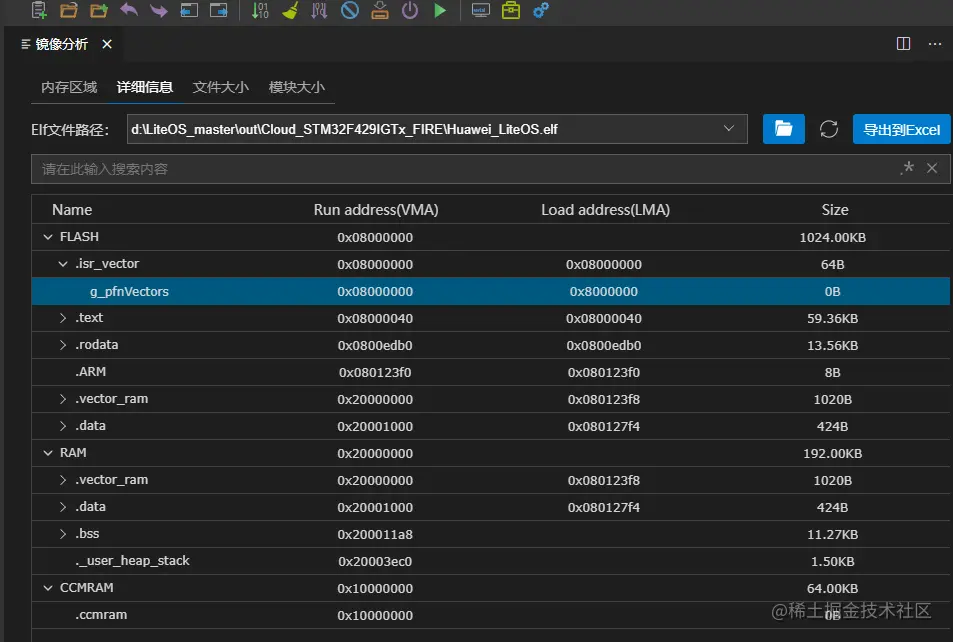This screenshot has width=953, height=642.
Task: Click the orange folder icon with green star
Action: [x=98, y=10]
